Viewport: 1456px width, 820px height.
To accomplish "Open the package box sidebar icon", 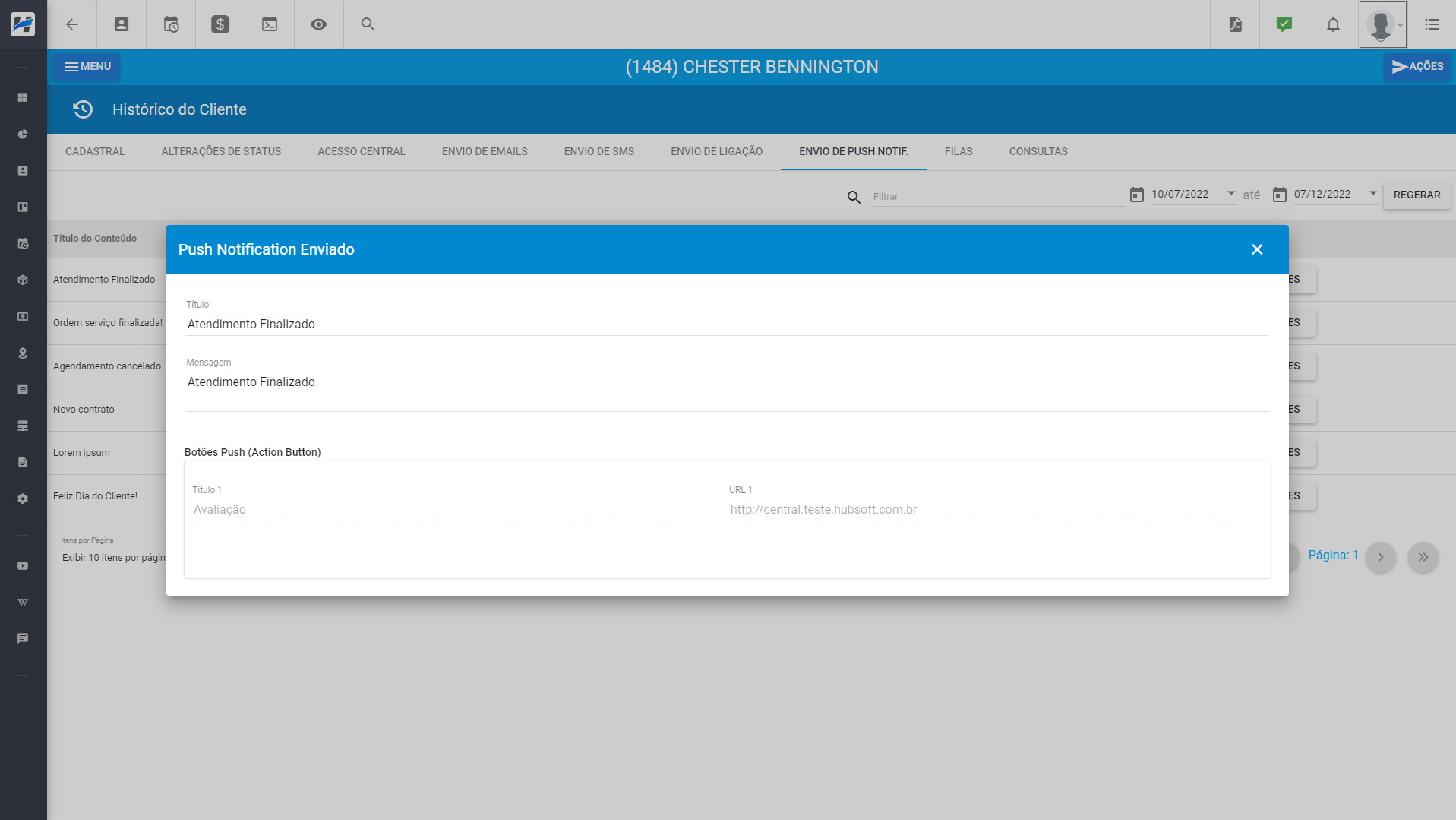I will (x=23, y=280).
